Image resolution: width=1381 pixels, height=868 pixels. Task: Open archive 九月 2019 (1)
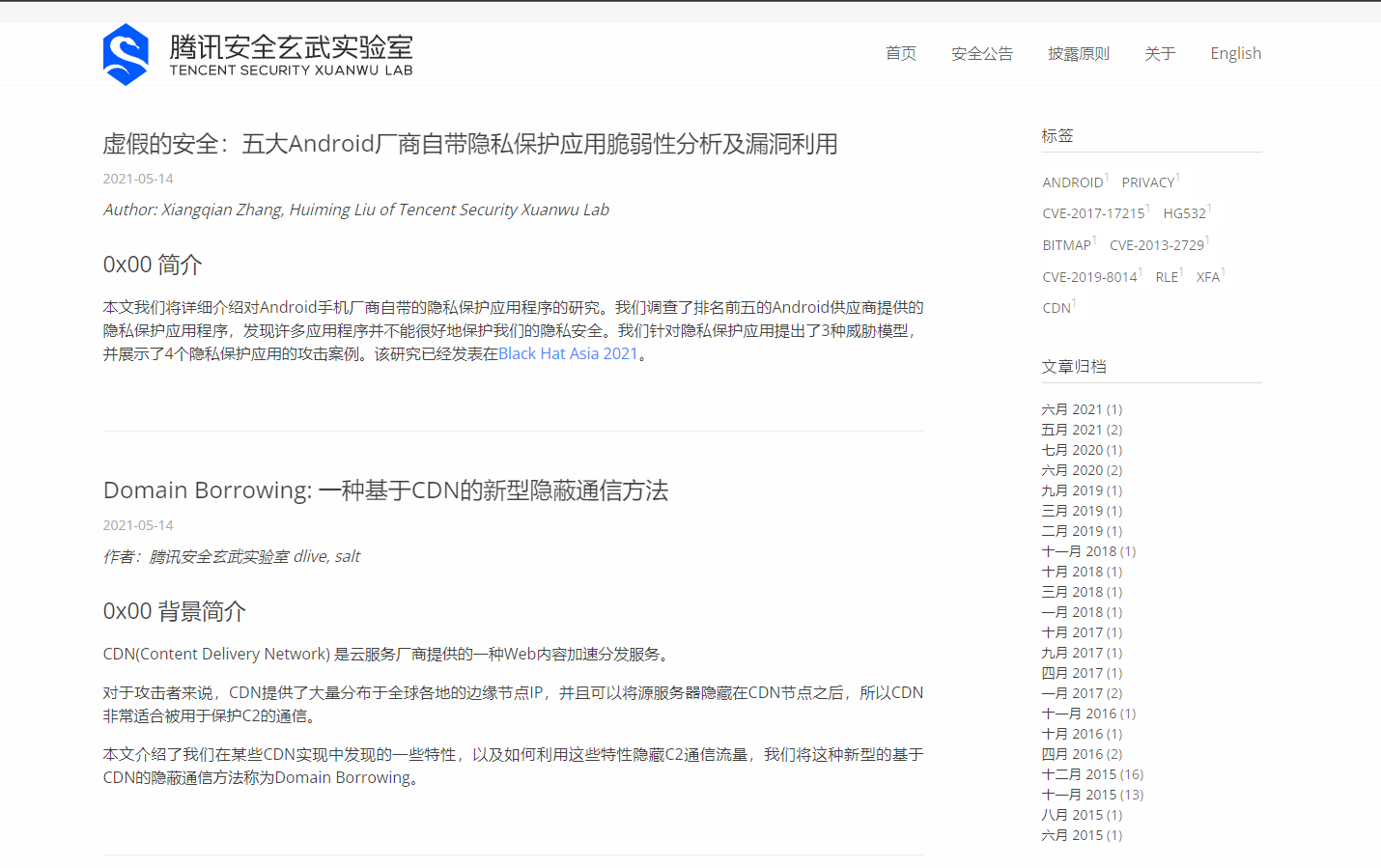[x=1082, y=490]
